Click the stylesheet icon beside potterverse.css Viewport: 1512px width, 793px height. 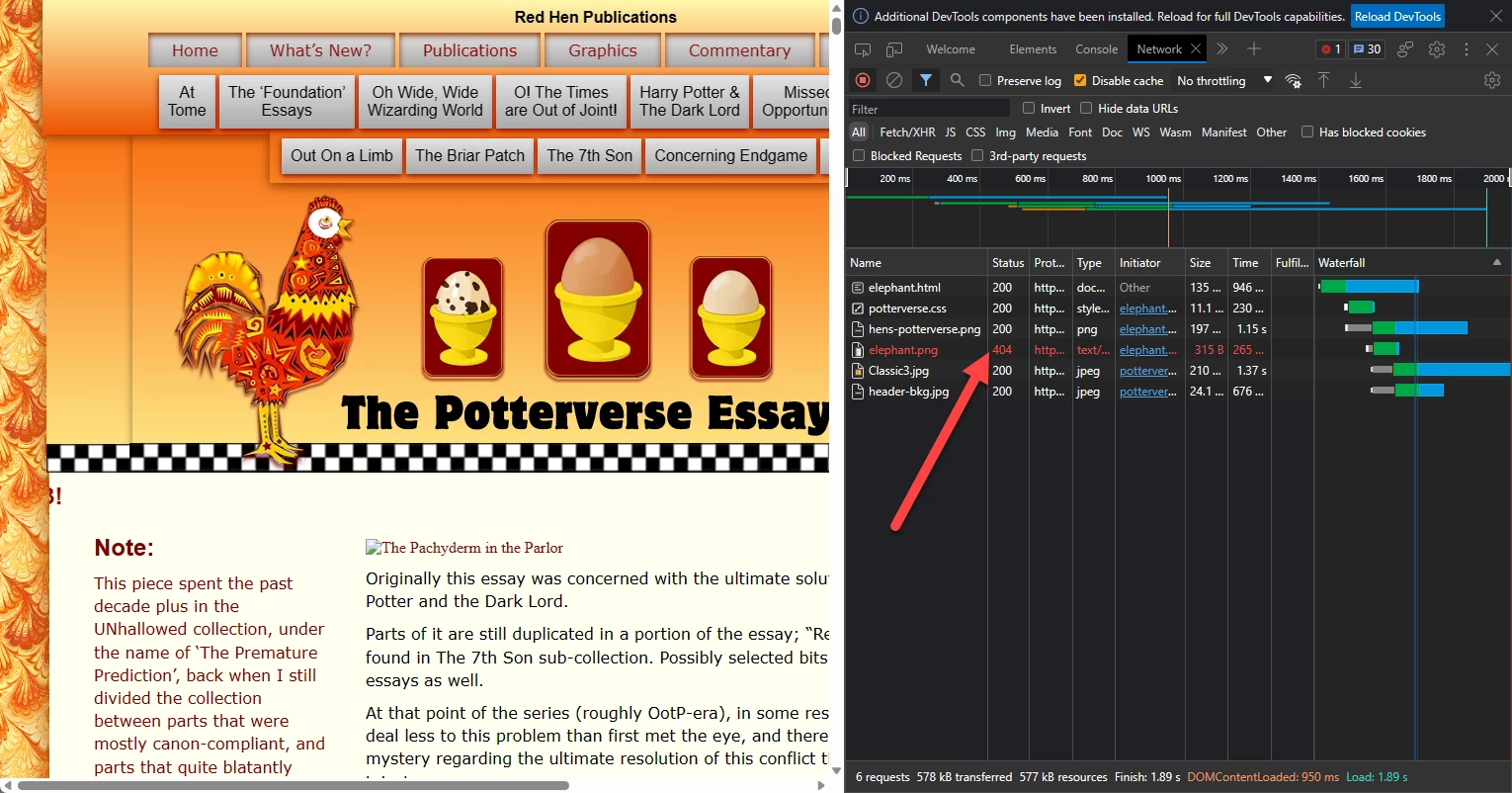click(x=858, y=308)
